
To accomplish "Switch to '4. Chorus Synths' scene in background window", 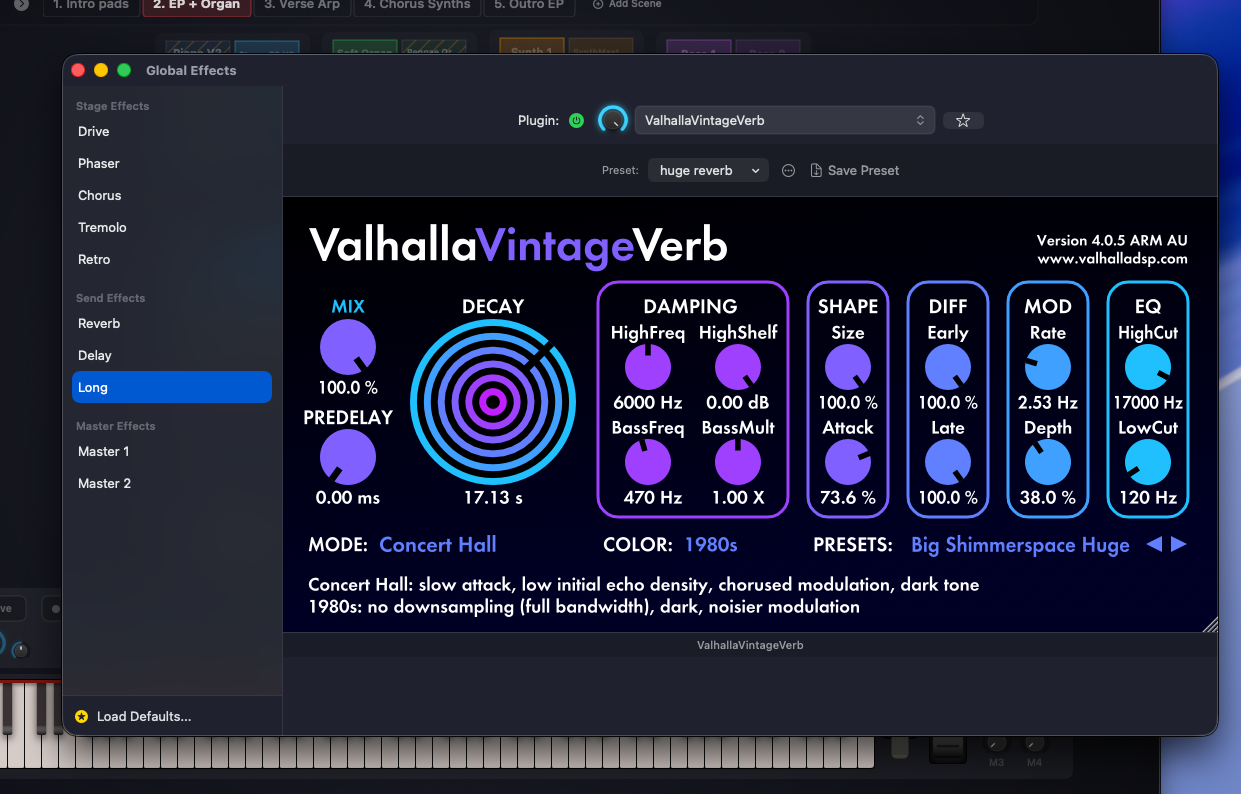I will 417,5.
